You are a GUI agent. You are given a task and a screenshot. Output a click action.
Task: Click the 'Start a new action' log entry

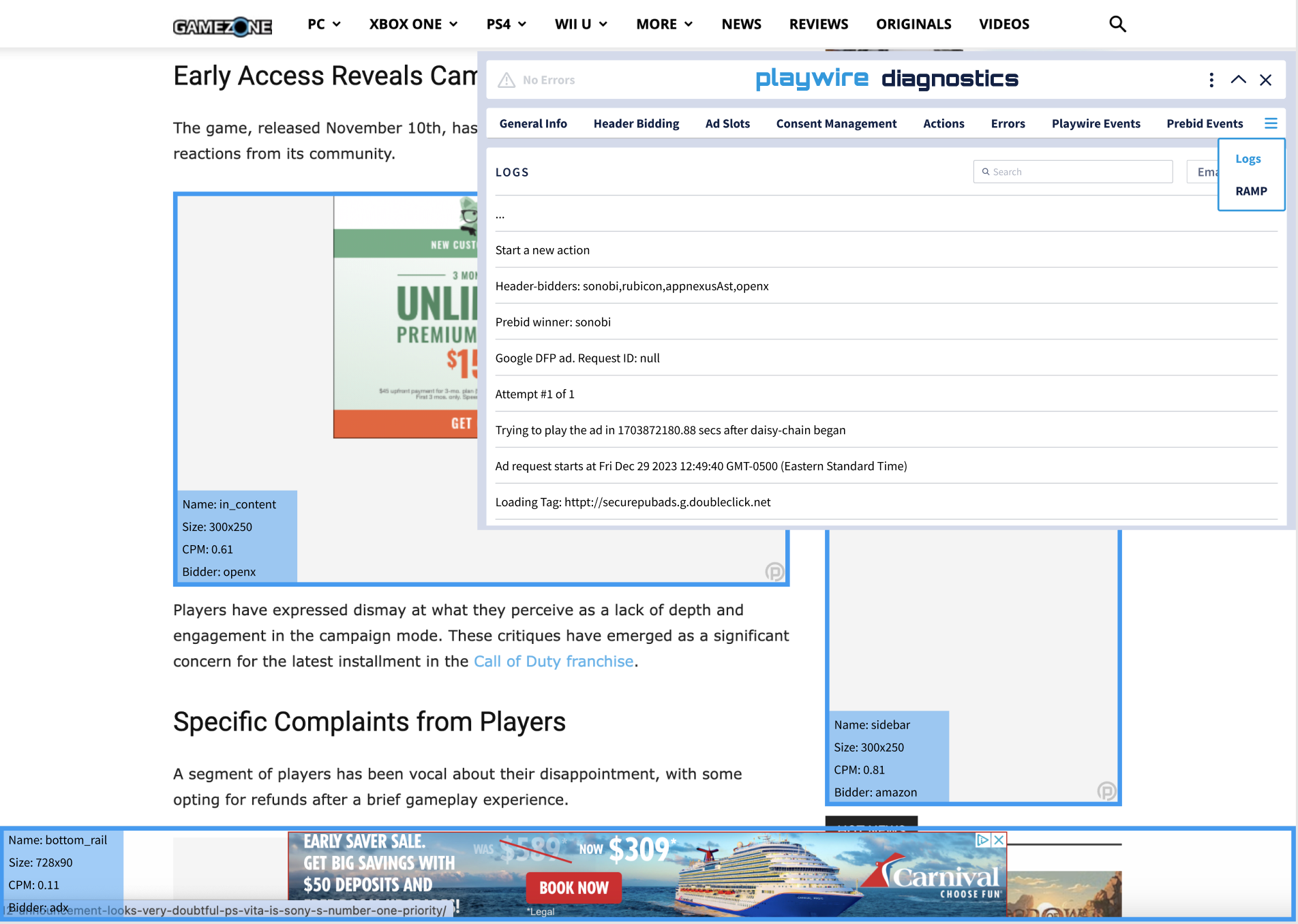pyautogui.click(x=886, y=250)
